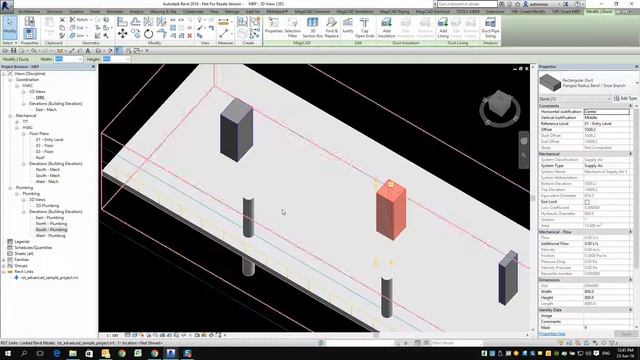Click the Chrome taskbar icon

(122, 353)
